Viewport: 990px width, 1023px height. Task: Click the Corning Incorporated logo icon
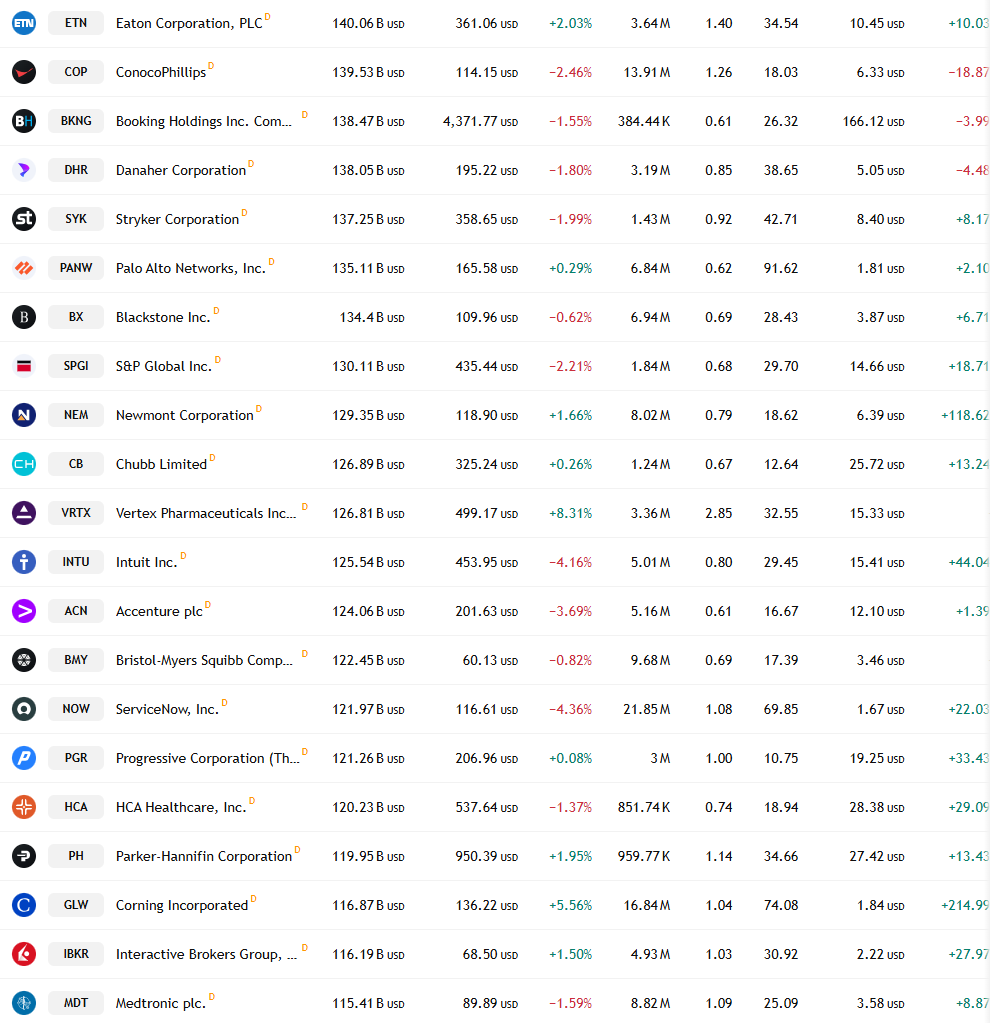click(x=24, y=905)
